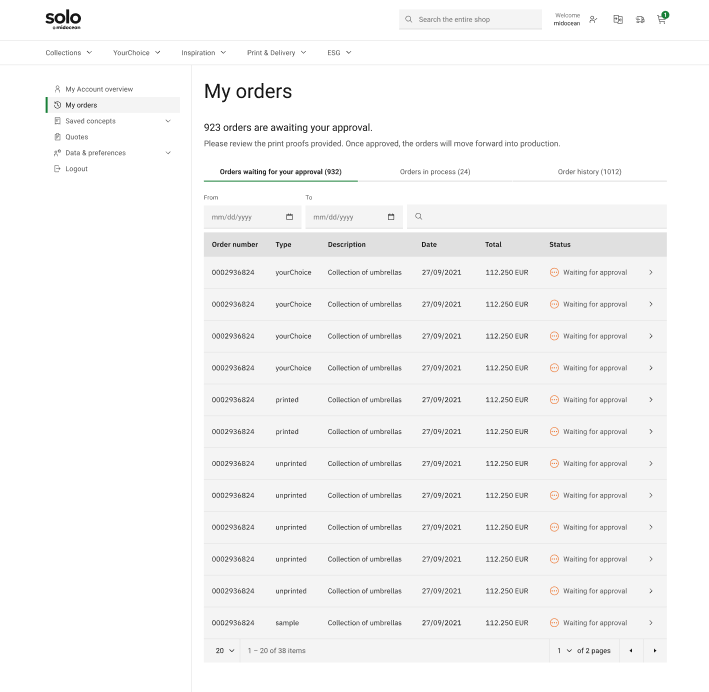Open the To date calendar icon
This screenshot has width=709, height=692.
(x=391, y=217)
